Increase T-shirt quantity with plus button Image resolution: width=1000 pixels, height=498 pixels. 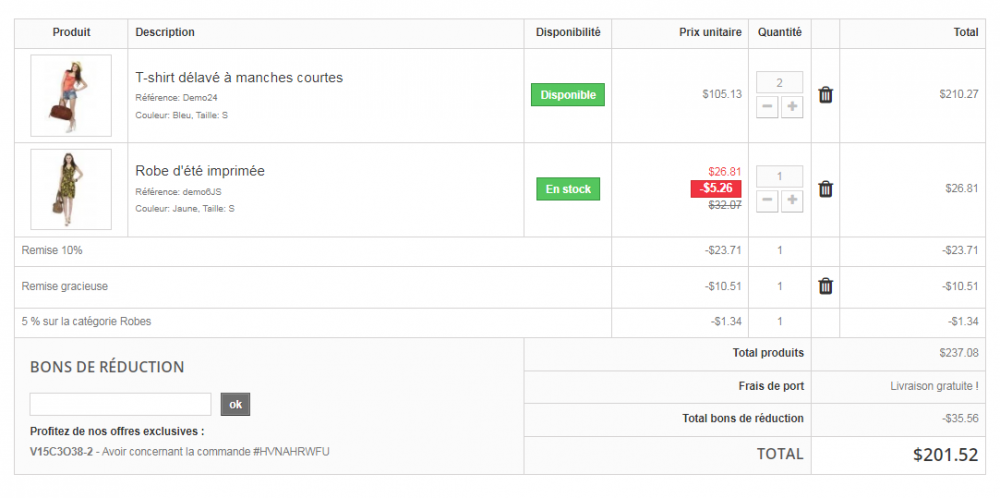[x=792, y=107]
